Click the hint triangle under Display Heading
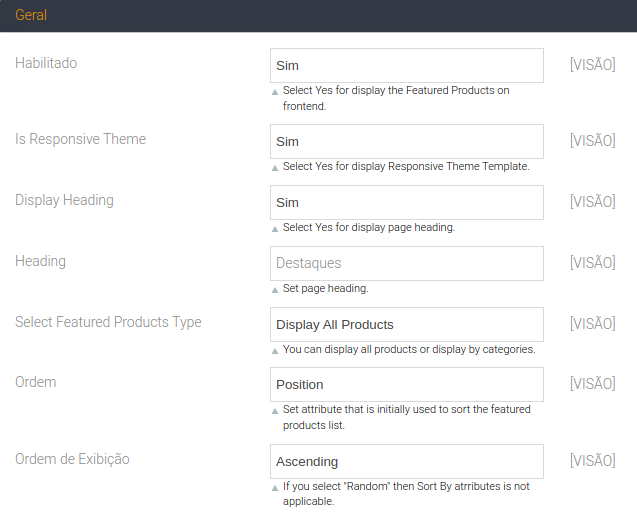This screenshot has width=637, height=512. (x=275, y=228)
